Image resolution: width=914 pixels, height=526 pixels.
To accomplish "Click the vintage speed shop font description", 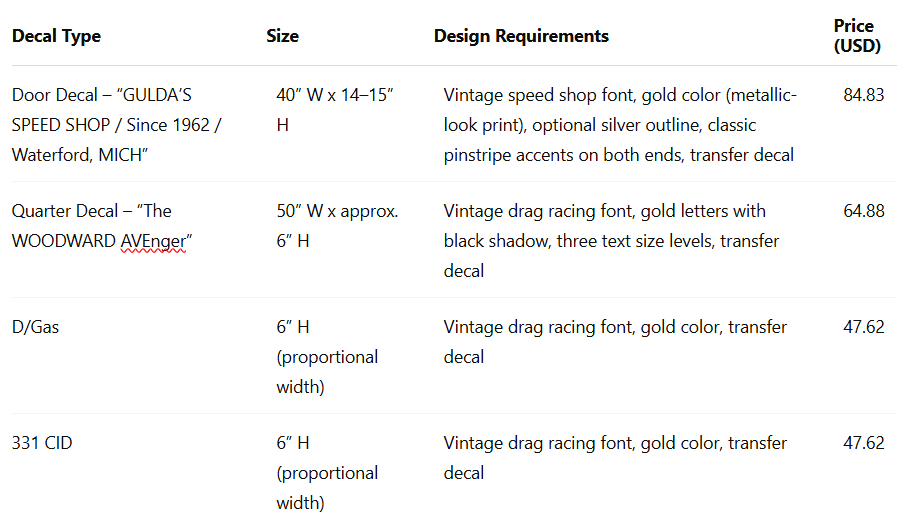I will [620, 125].
